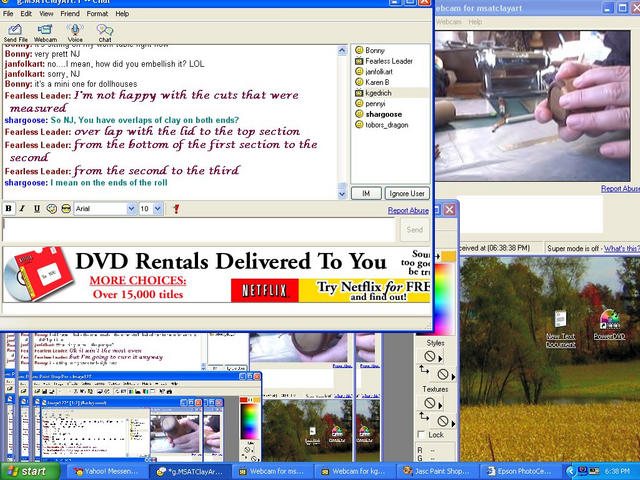The image size is (640, 480).
Task: Switch to Webcam for kg... taskbar button
Action: click(x=354, y=471)
